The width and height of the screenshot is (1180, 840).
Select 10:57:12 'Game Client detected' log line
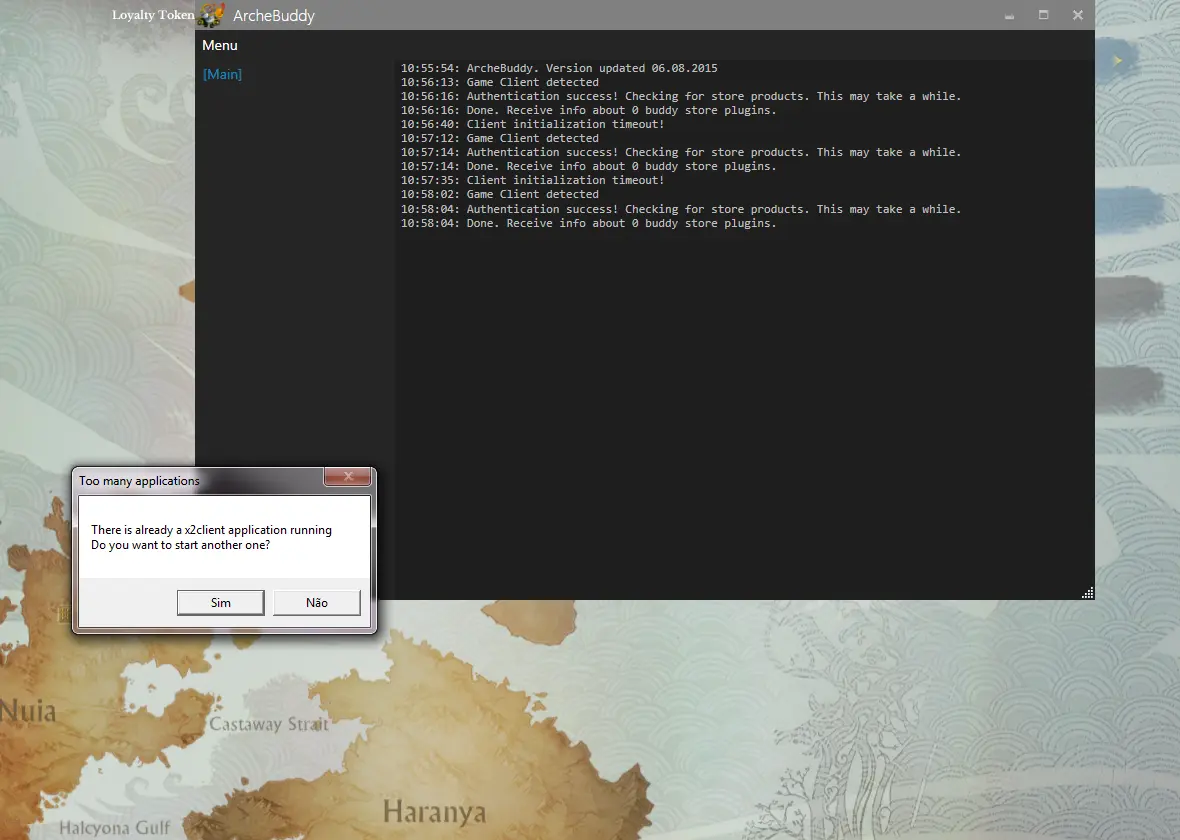(500, 138)
